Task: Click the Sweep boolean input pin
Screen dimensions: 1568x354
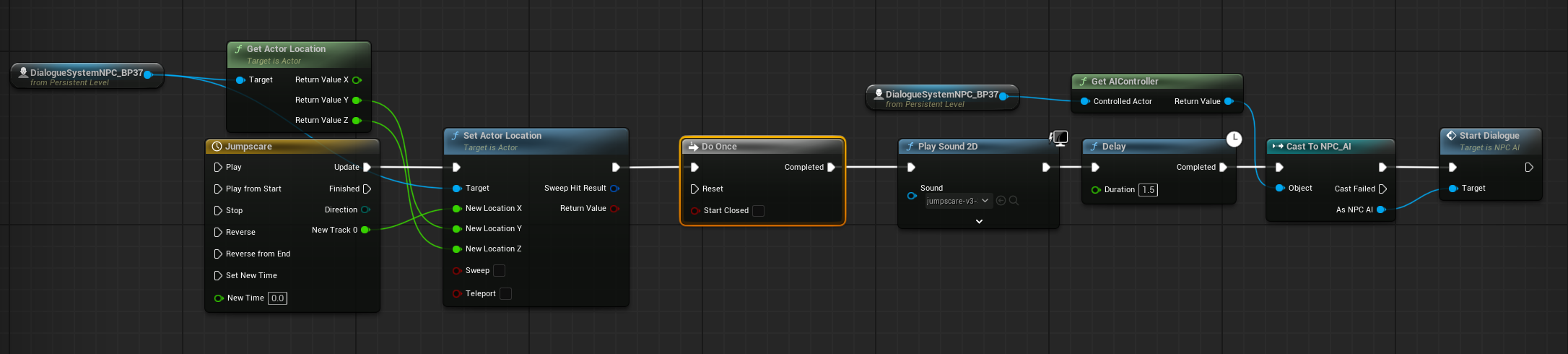Action: (457, 271)
